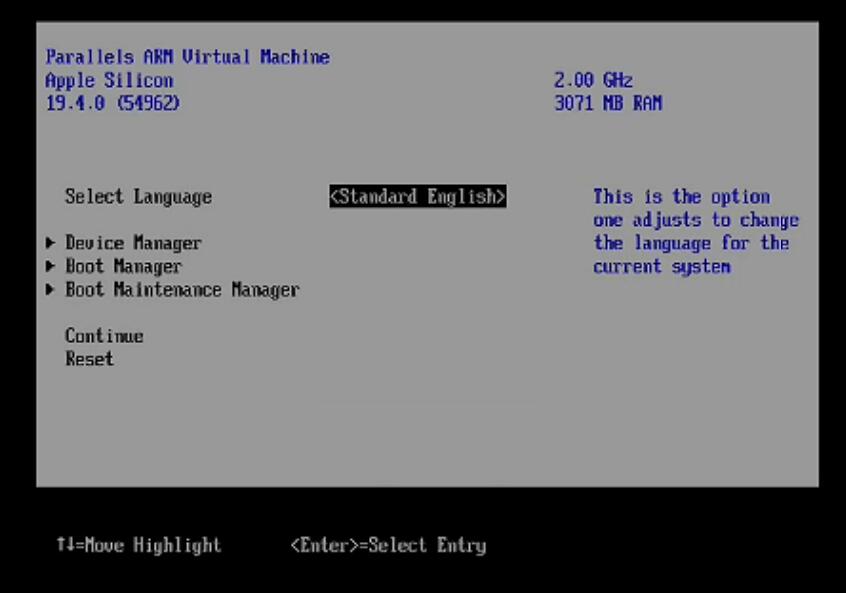Click the 19.4.0 (54962) version number
Screen dimensions: 846x593
click(112, 103)
